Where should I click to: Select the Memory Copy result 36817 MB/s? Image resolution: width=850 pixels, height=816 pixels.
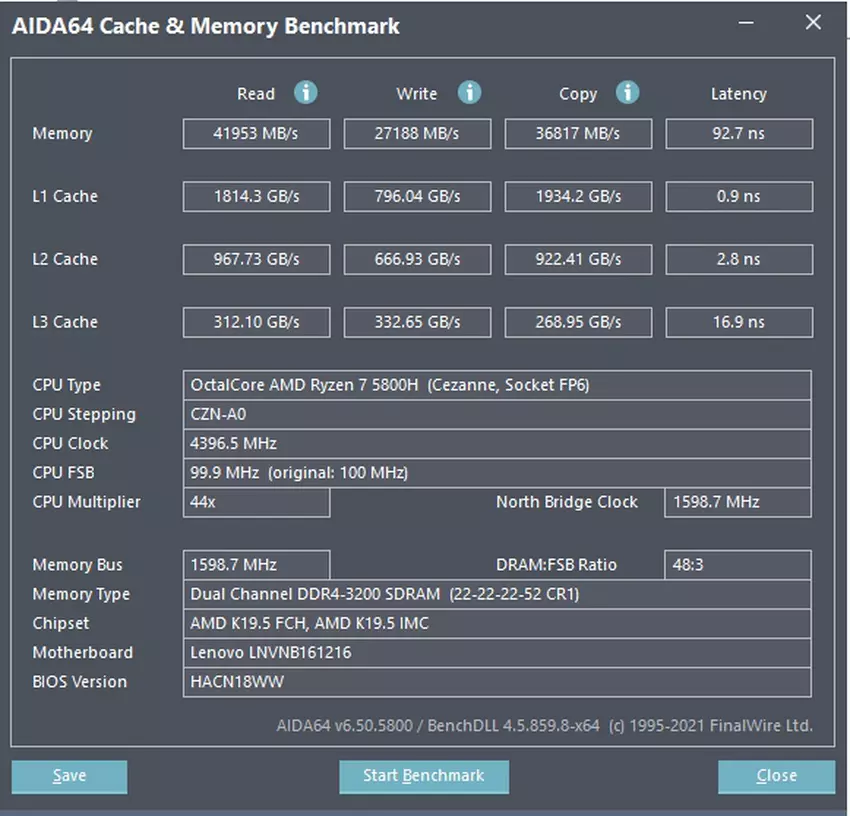578,134
